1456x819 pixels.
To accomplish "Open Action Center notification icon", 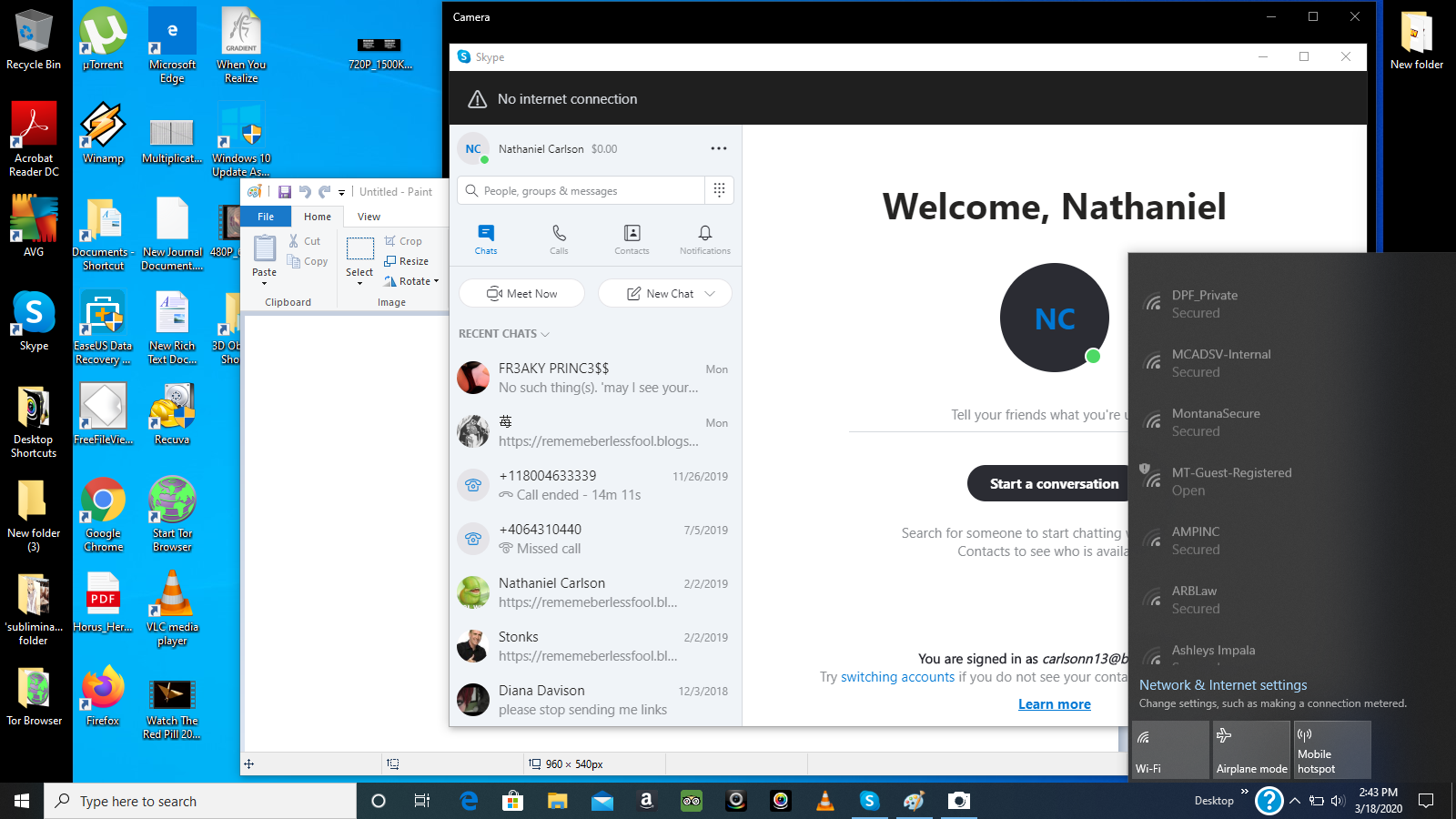I will coord(1426,801).
